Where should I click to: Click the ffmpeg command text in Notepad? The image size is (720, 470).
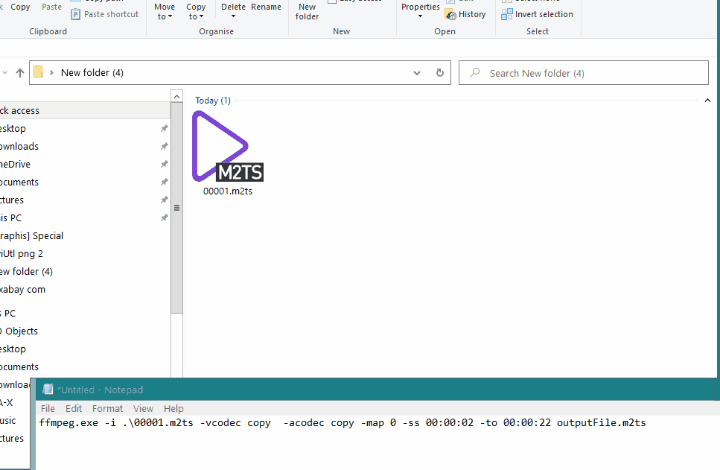point(343,423)
